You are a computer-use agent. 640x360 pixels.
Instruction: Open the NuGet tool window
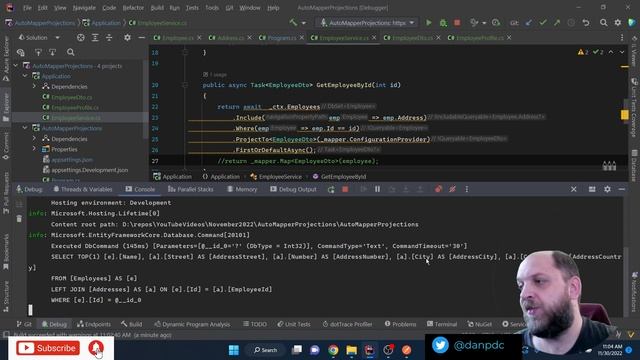[480, 324]
